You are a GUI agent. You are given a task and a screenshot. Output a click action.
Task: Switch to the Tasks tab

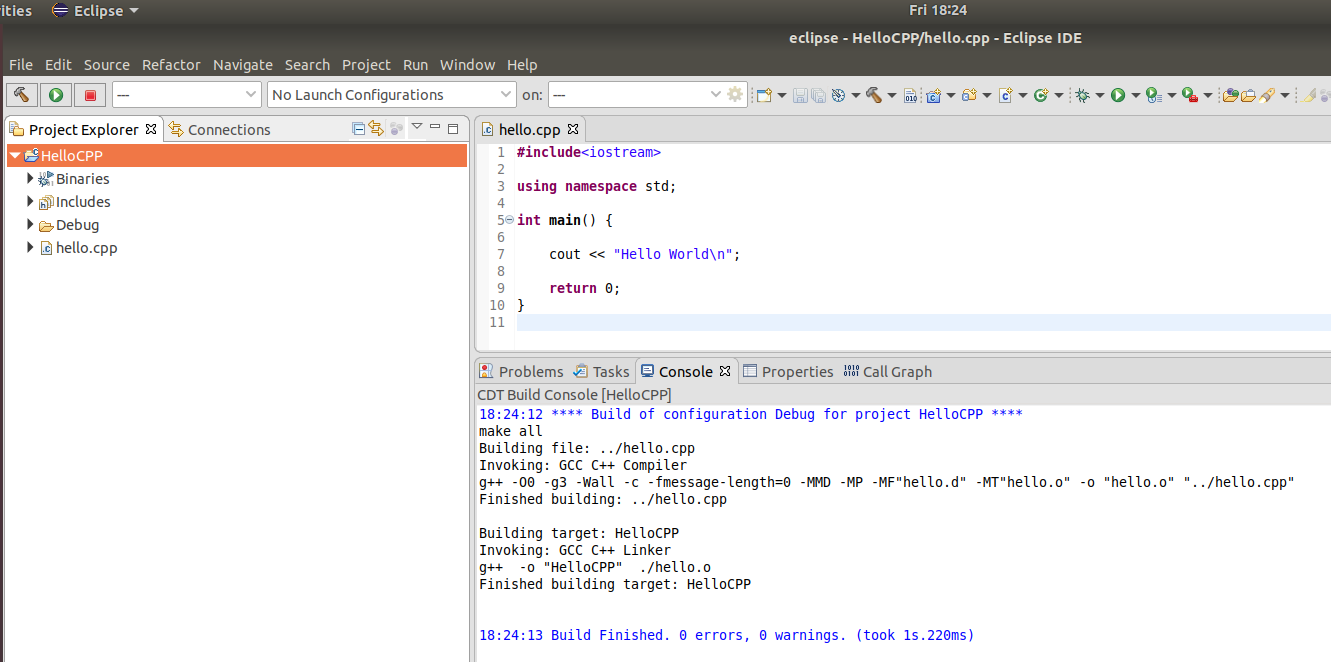[601, 371]
